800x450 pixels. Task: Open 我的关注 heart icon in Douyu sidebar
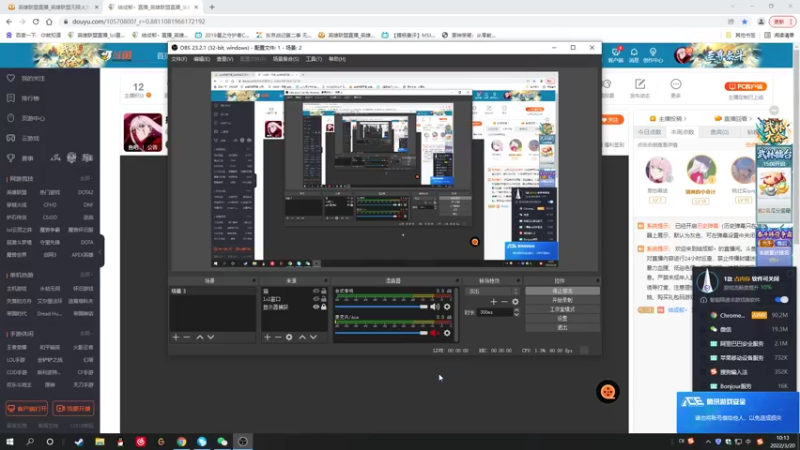pyautogui.click(x=11, y=78)
